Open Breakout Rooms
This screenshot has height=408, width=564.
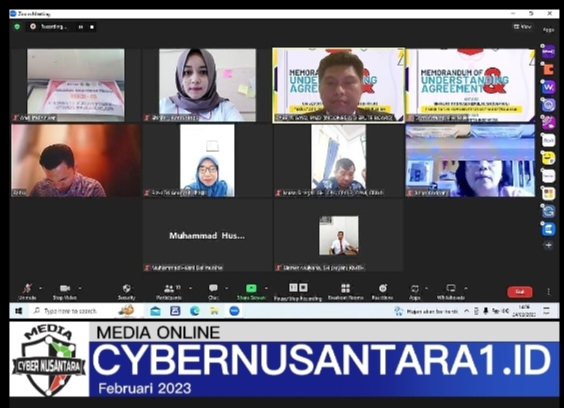click(x=345, y=291)
